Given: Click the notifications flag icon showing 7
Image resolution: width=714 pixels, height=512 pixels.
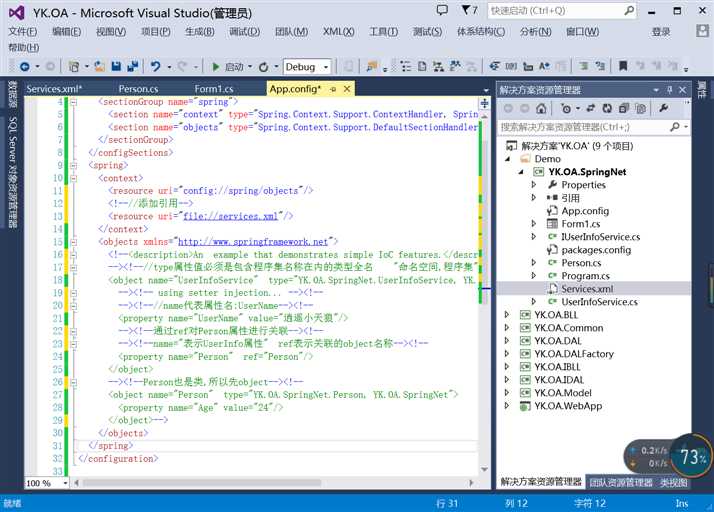Looking at the screenshot, I should point(469,10).
